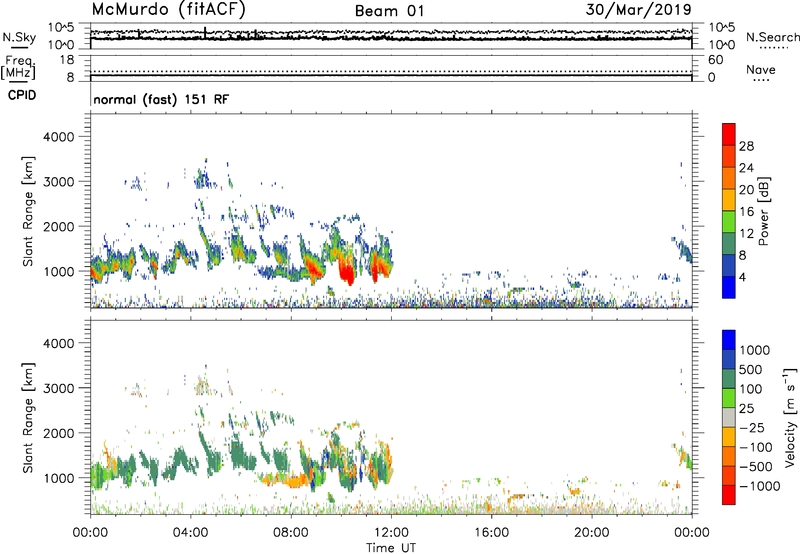Click the '16:00' time axis tick label
The image size is (800, 554).
click(x=491, y=533)
